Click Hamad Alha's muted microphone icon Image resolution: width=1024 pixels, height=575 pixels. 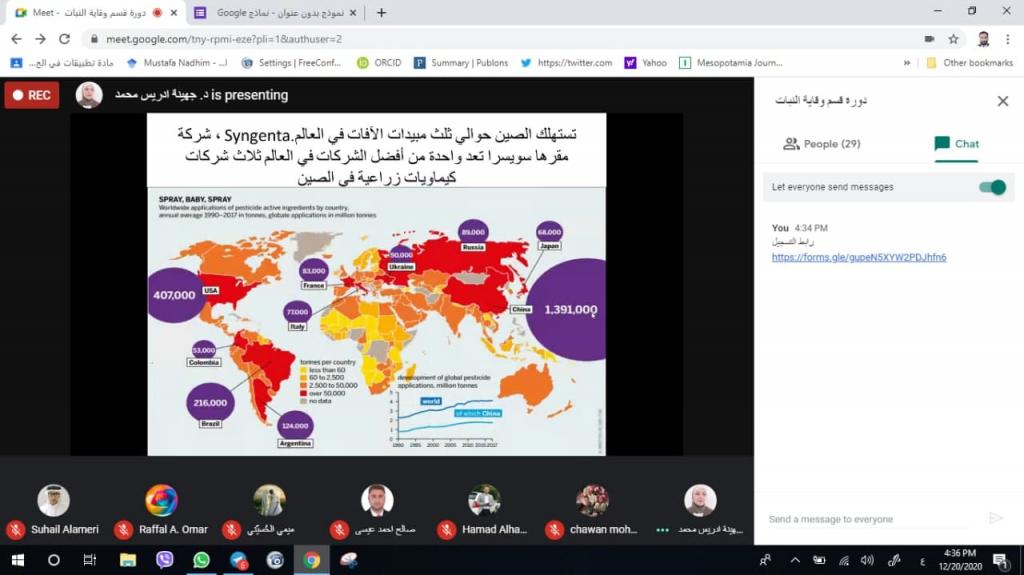pos(446,529)
